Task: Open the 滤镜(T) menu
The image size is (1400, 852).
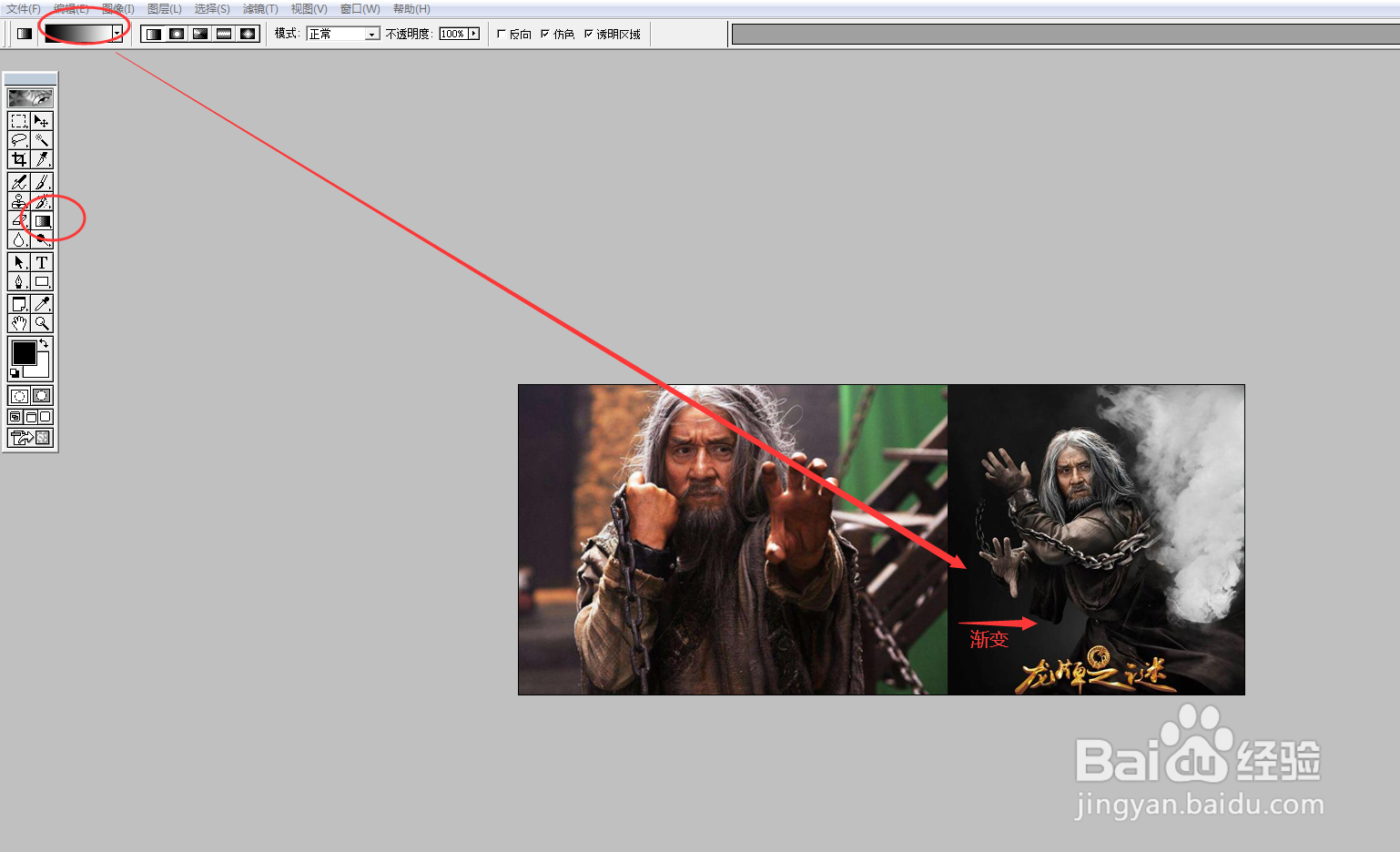Action: [x=260, y=9]
